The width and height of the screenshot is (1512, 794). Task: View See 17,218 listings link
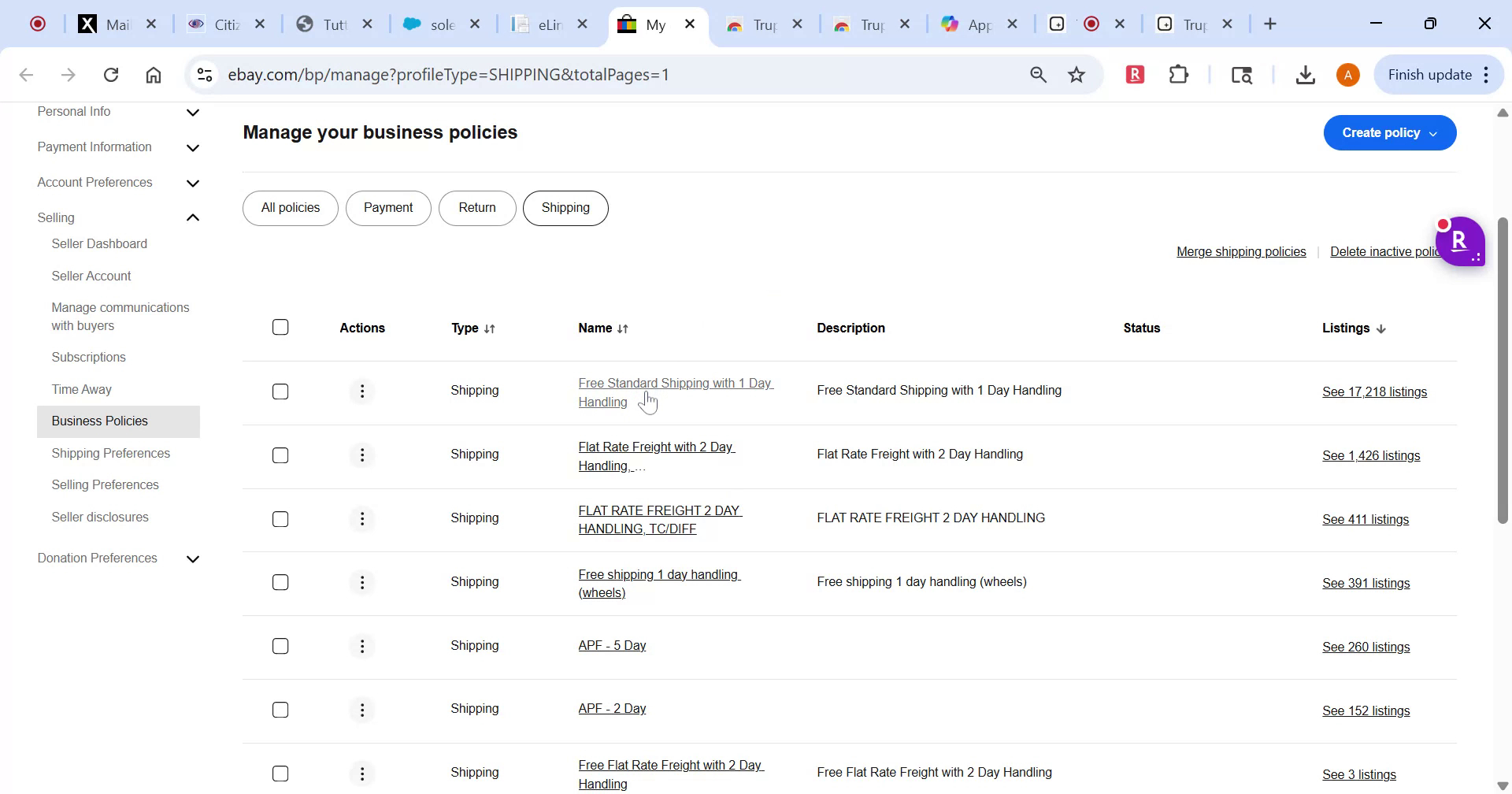point(1373,391)
